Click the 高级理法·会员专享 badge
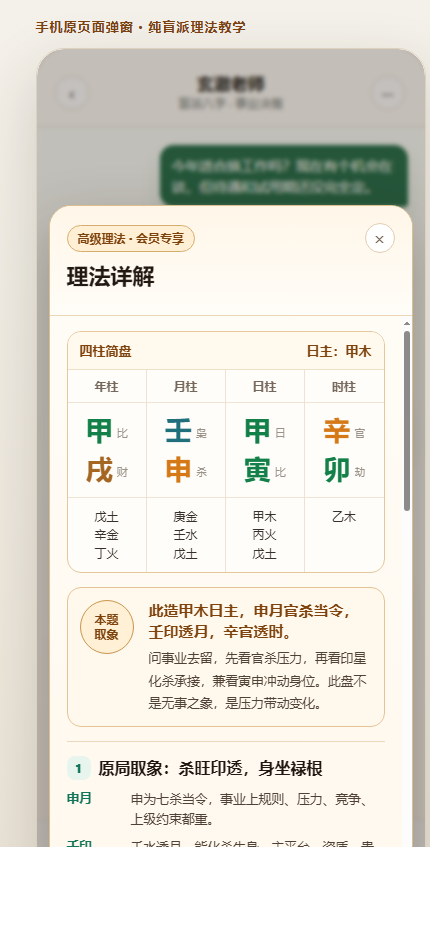 click(x=131, y=239)
